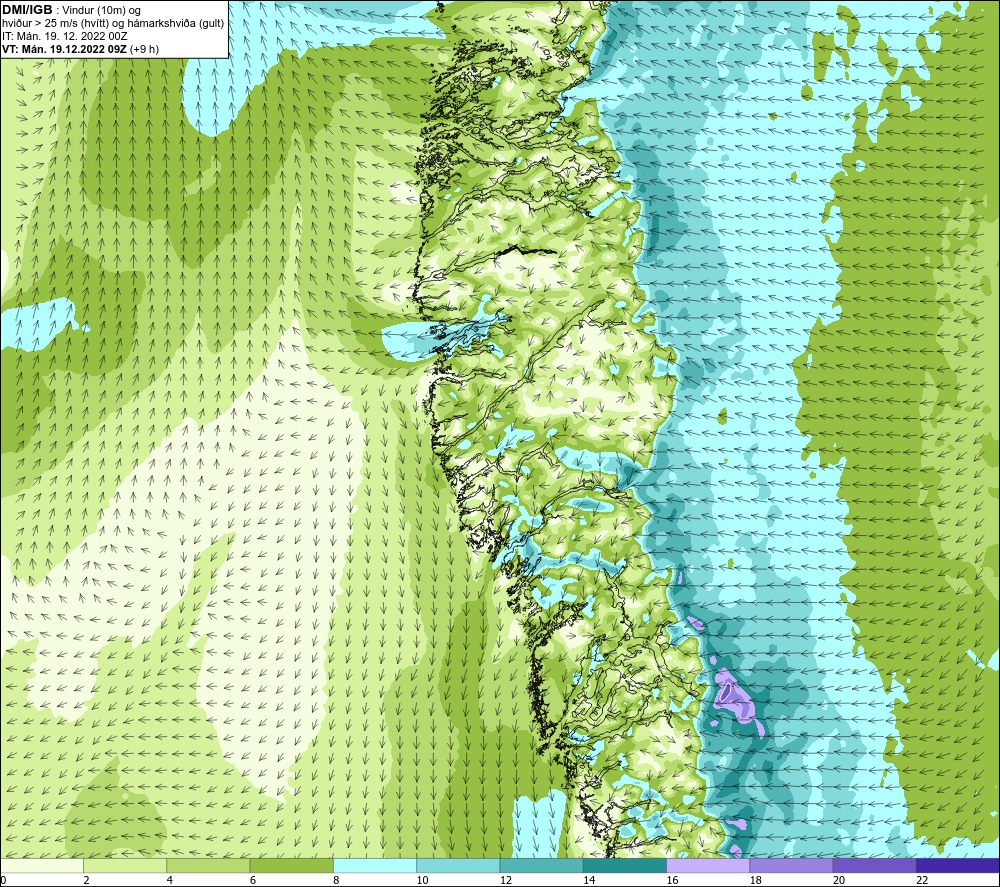1000x887 pixels.
Task: Click the 10–12 m/s turquoise swatch
Action: point(458,865)
